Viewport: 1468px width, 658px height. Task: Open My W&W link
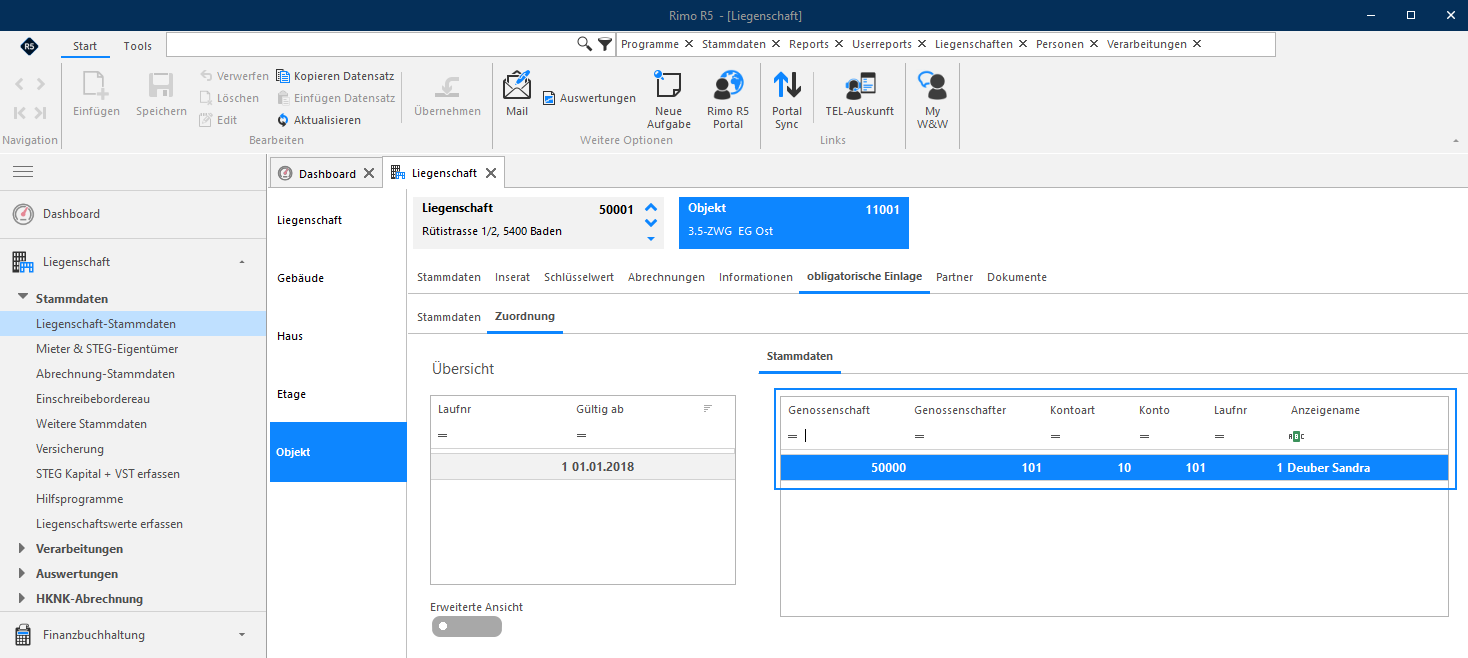[933, 99]
